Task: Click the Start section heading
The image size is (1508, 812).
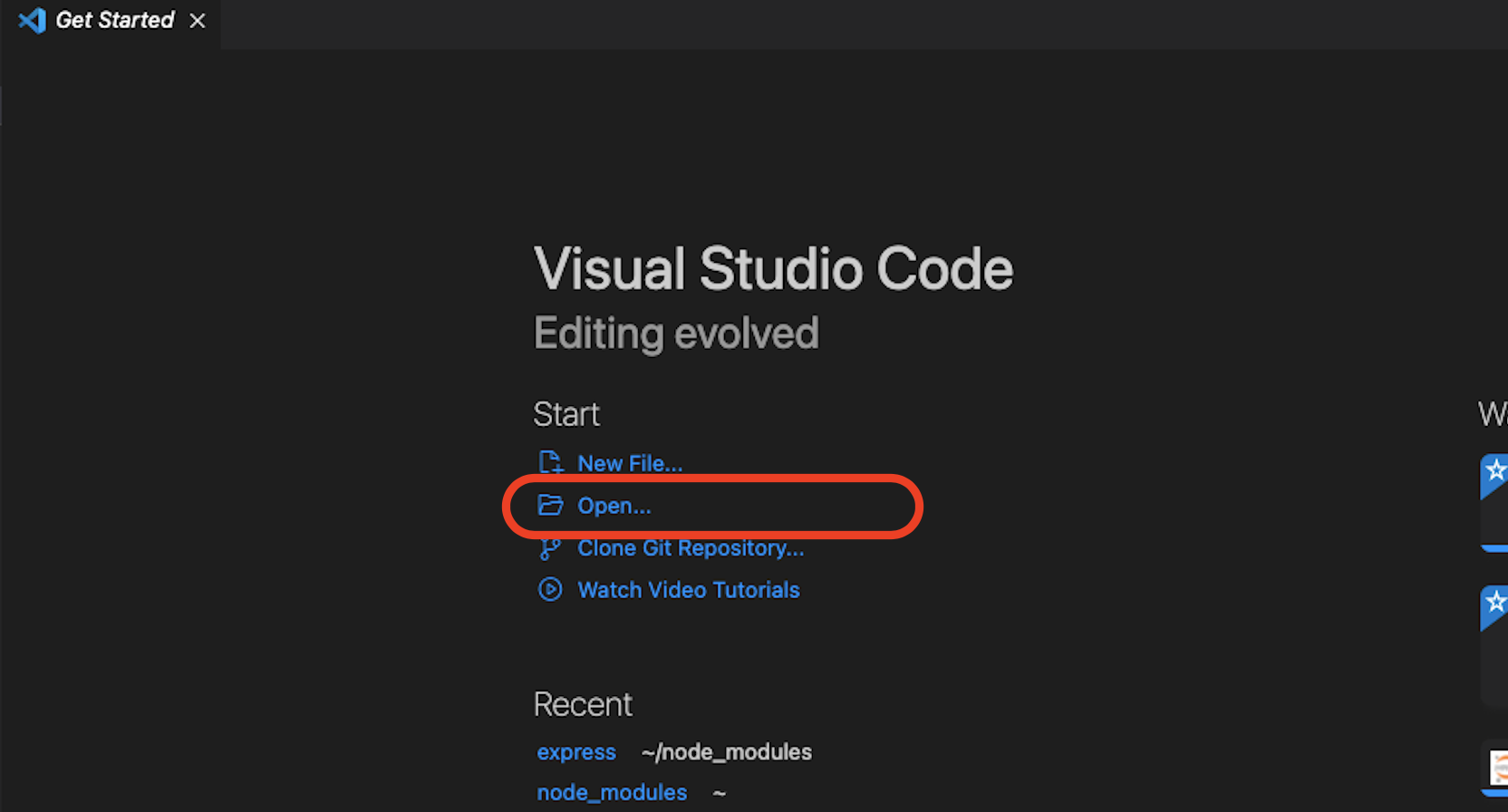Action: coord(566,414)
